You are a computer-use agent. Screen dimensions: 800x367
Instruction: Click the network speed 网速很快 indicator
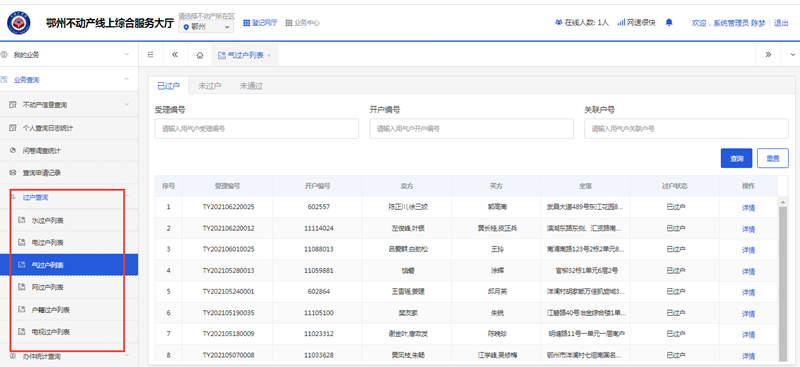(636, 22)
